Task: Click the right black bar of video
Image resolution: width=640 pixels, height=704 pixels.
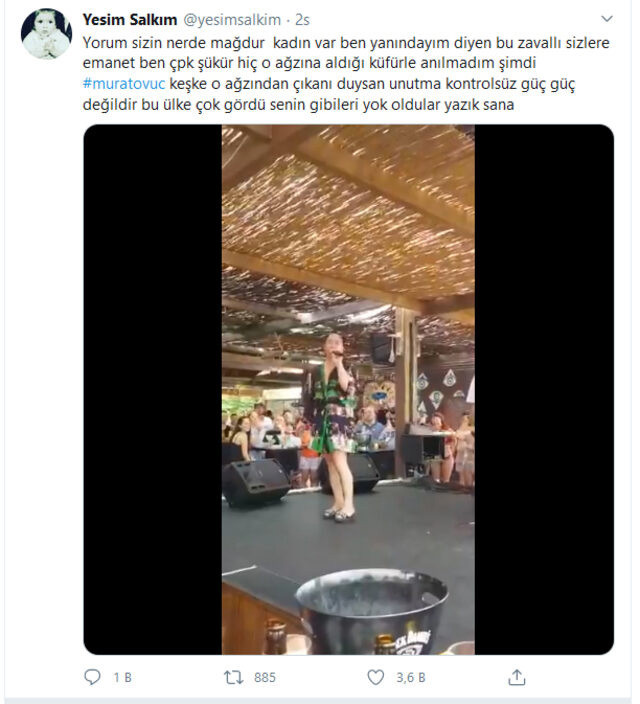Action: [544, 389]
